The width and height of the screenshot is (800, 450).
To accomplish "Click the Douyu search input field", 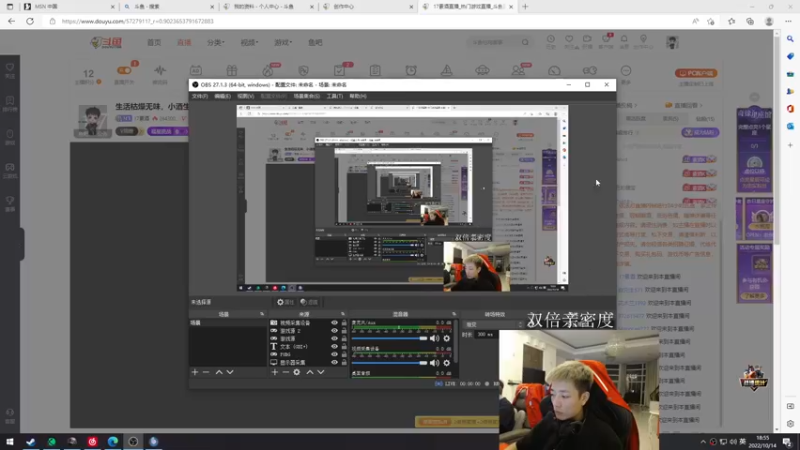I will pyautogui.click(x=494, y=42).
